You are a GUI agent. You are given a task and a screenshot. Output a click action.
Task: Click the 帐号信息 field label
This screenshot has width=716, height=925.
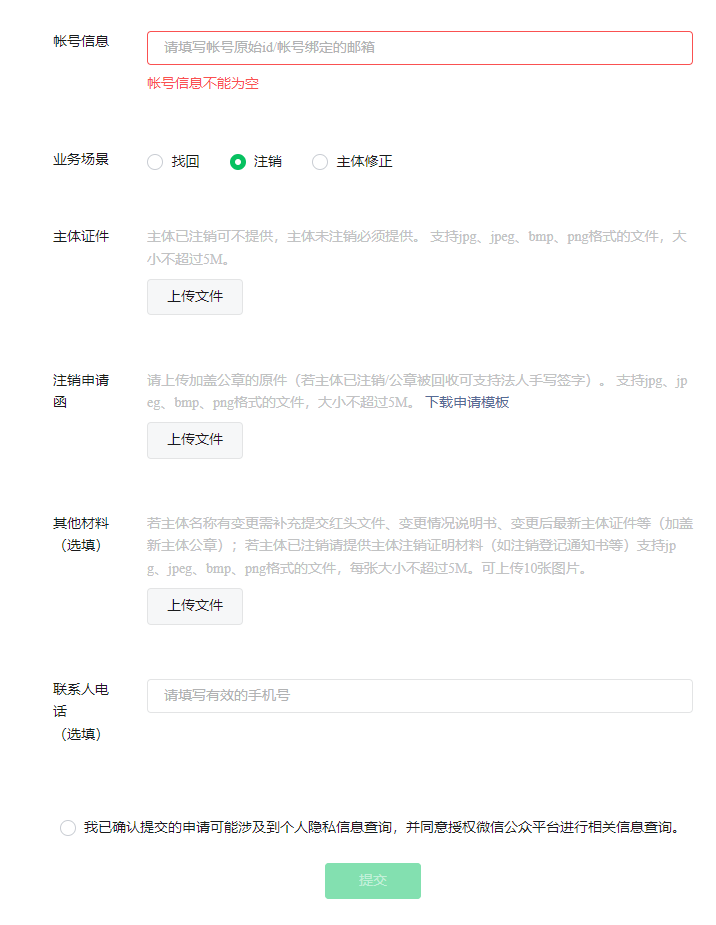pyautogui.click(x=81, y=41)
